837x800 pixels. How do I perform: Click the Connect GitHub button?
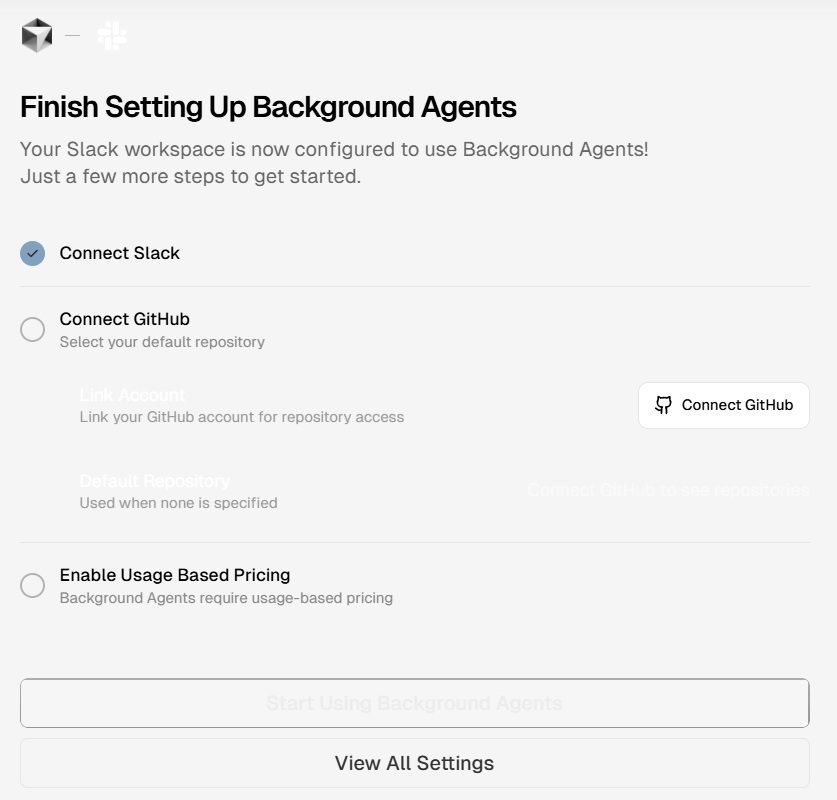[724, 405]
